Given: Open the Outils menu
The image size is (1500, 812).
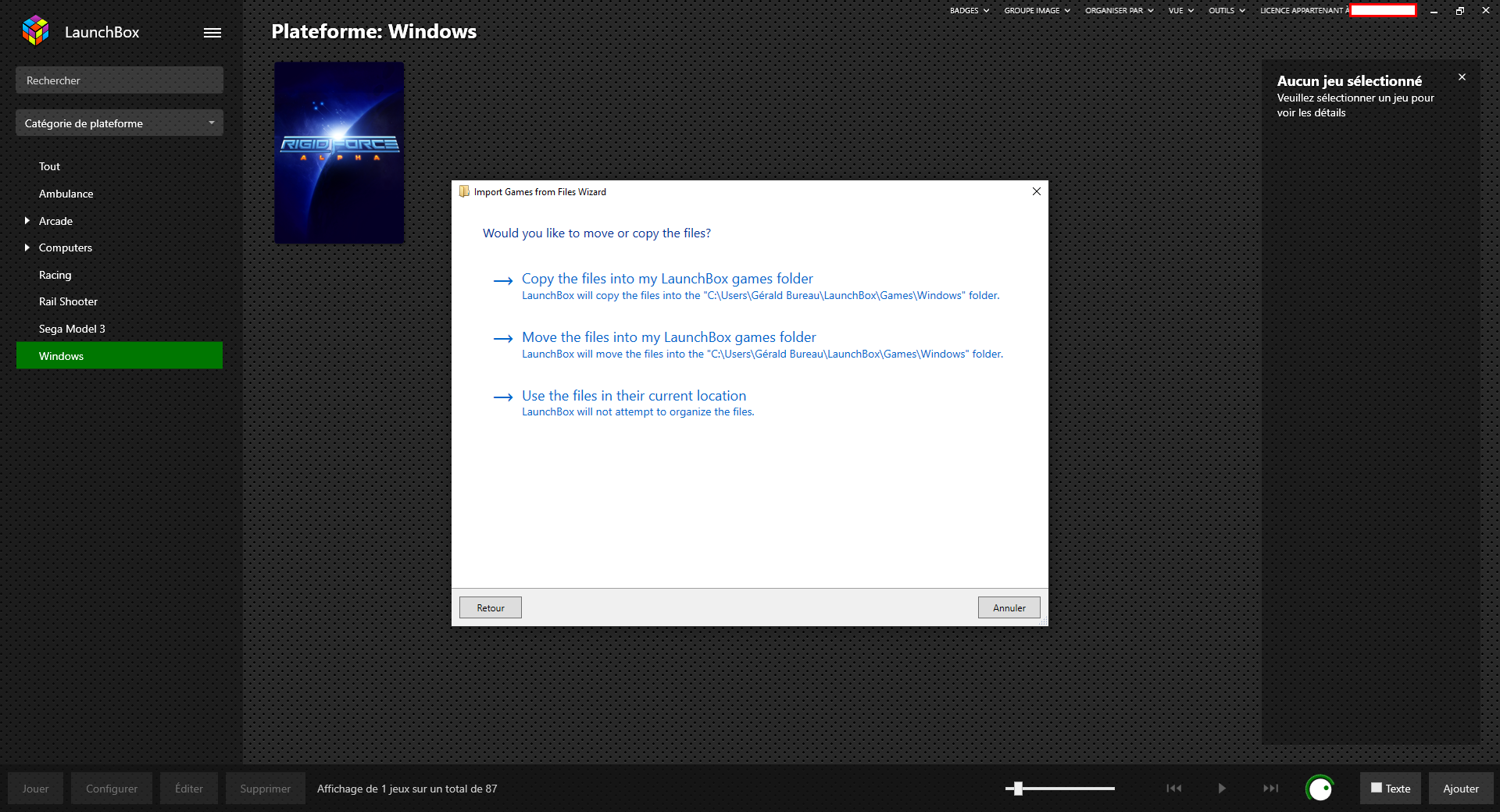Looking at the screenshot, I should click(x=1226, y=11).
